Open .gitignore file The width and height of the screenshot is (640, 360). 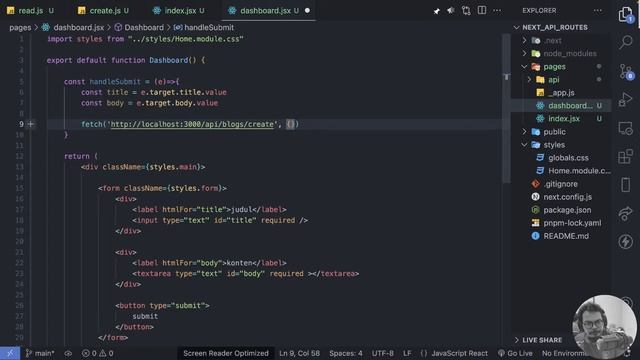click(x=561, y=184)
